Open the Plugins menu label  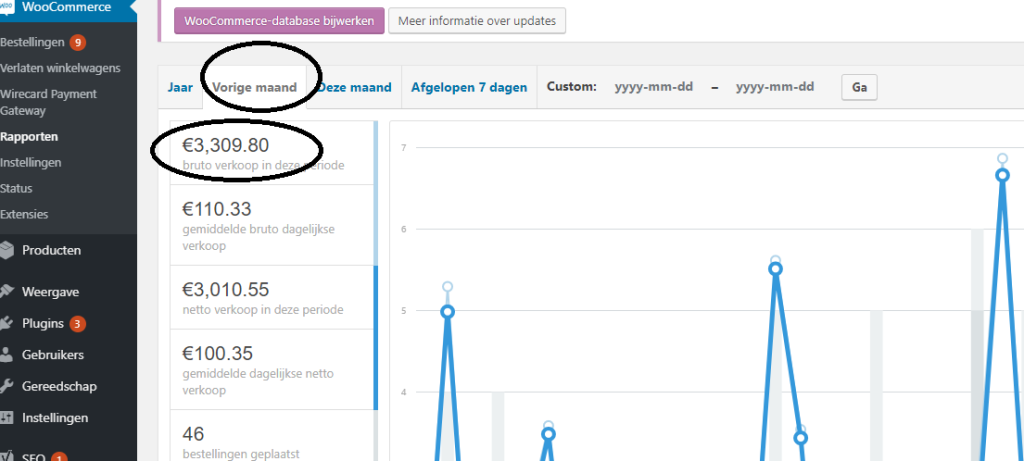click(x=42, y=323)
